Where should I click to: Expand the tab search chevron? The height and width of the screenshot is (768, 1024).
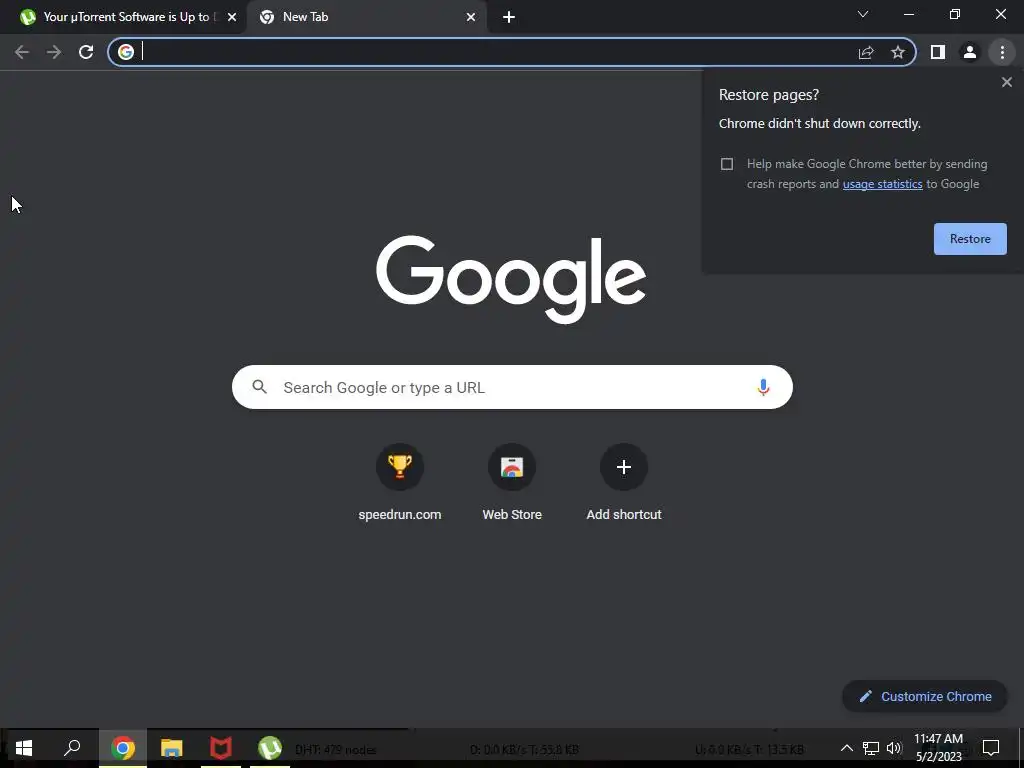coord(863,14)
